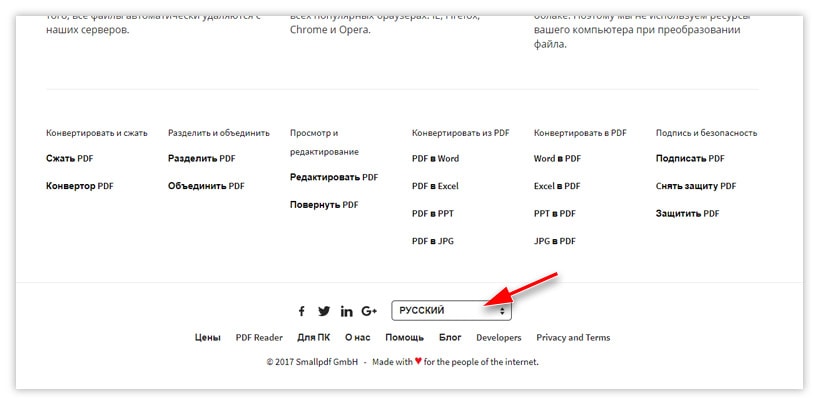Open the Developers footer link
This screenshot has height=402, width=820.
[x=498, y=338]
